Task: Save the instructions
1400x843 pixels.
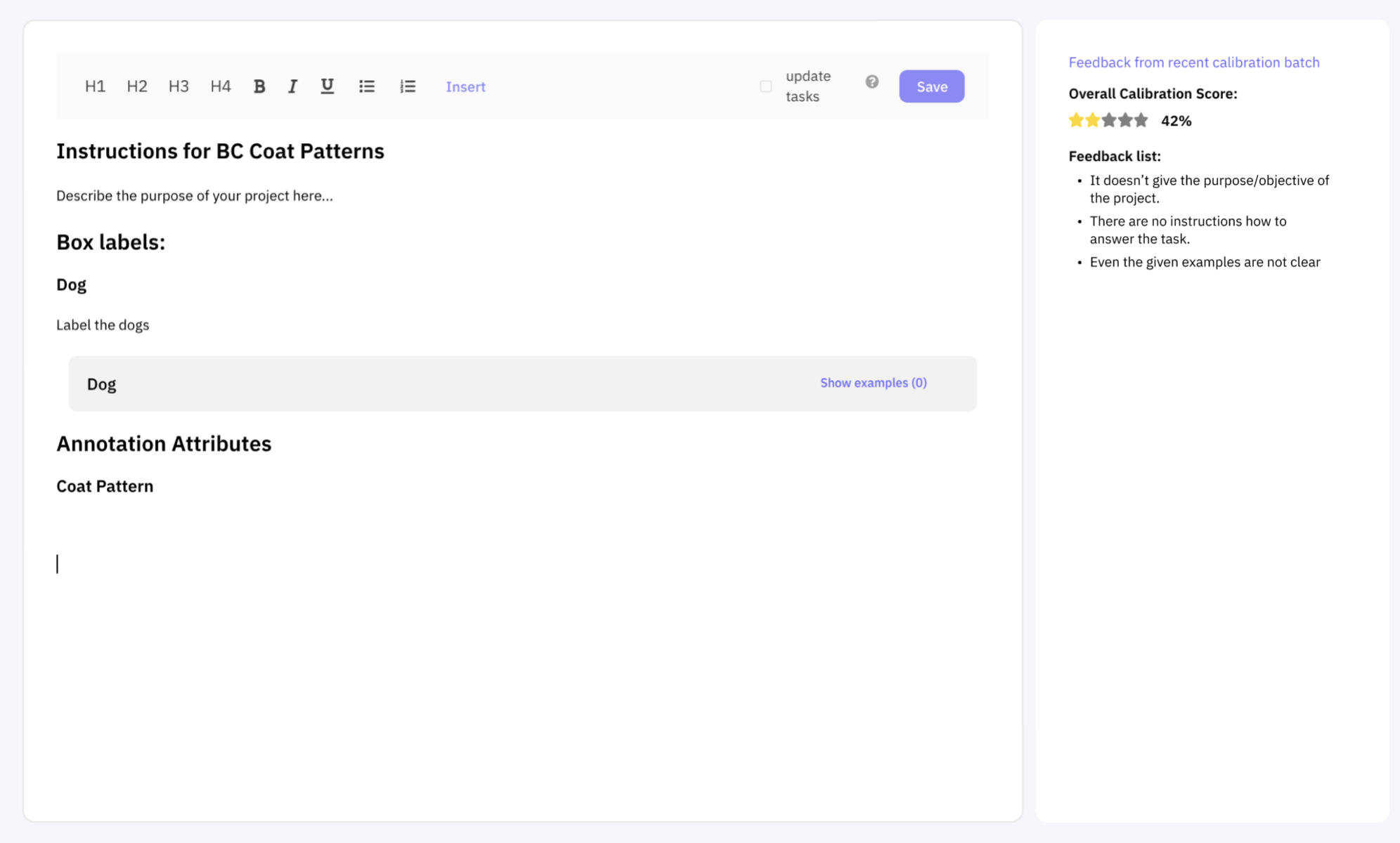Action: [931, 86]
